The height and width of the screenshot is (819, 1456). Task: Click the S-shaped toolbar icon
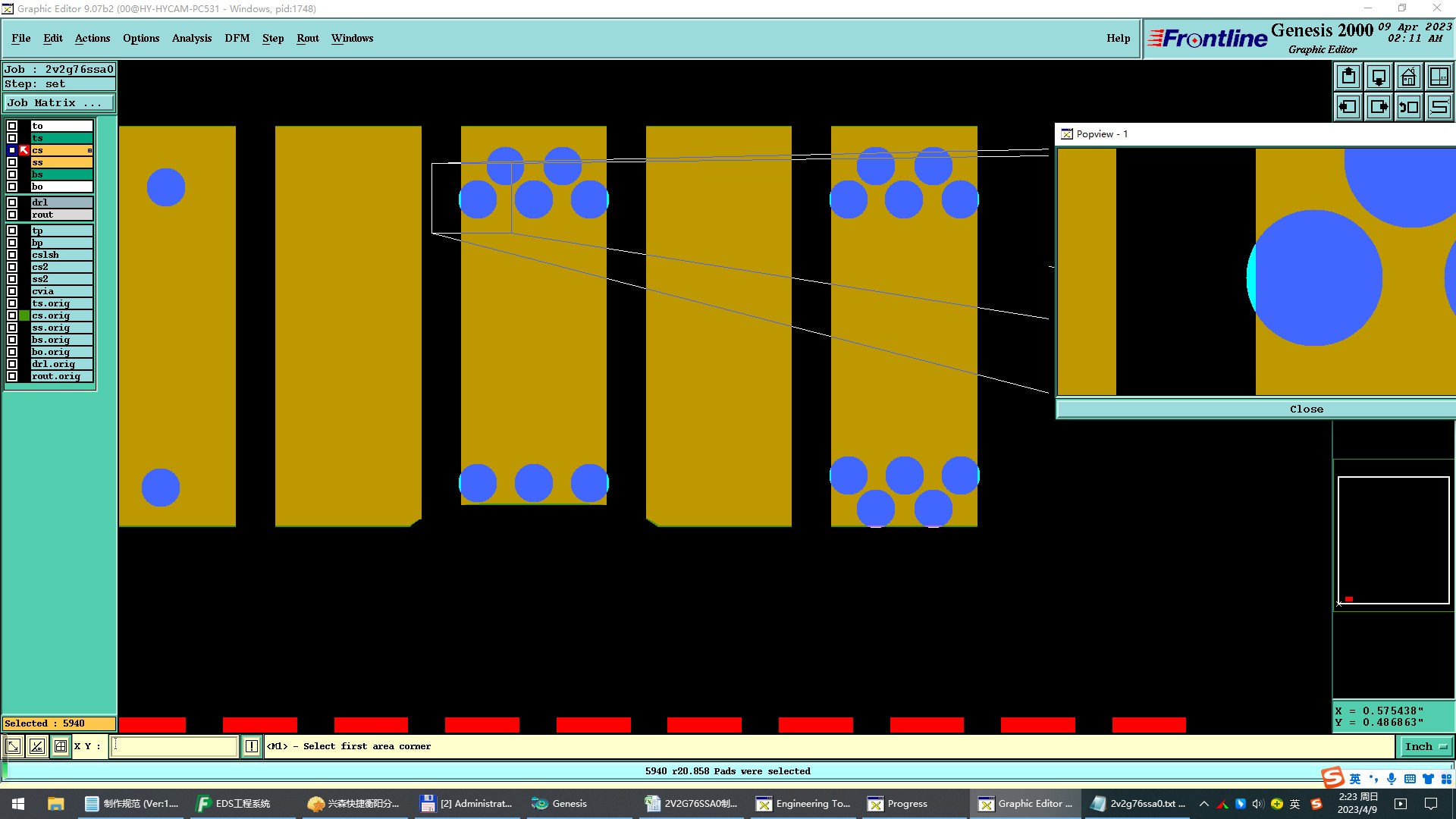1439,107
